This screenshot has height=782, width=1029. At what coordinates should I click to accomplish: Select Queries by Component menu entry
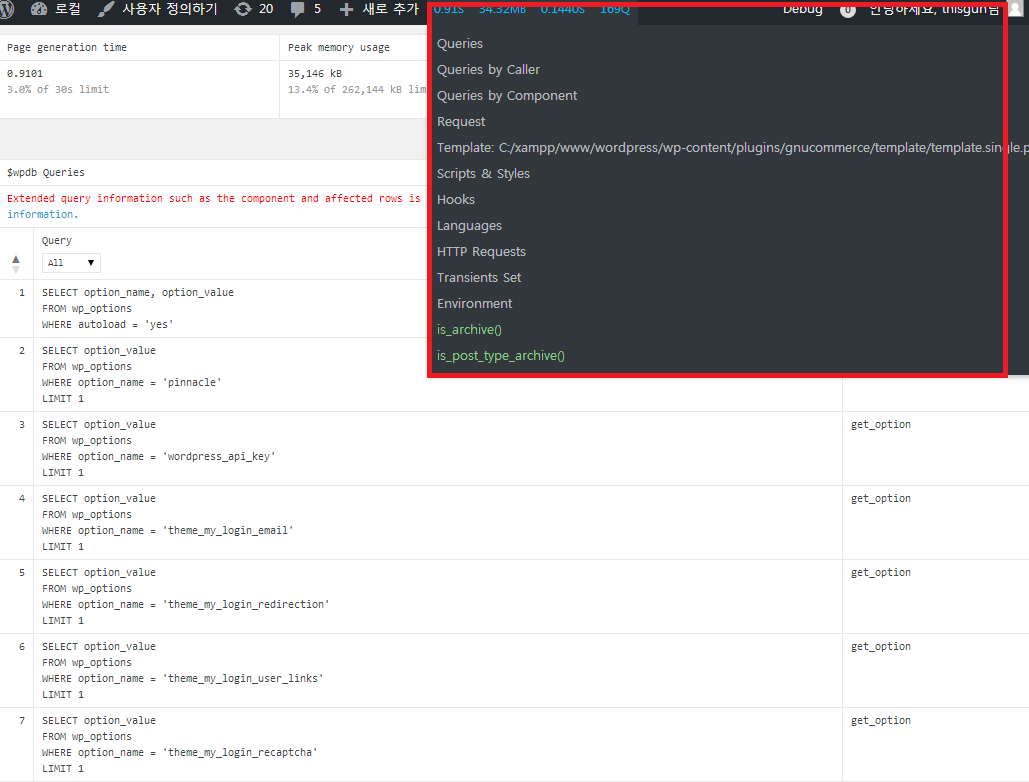click(x=507, y=96)
